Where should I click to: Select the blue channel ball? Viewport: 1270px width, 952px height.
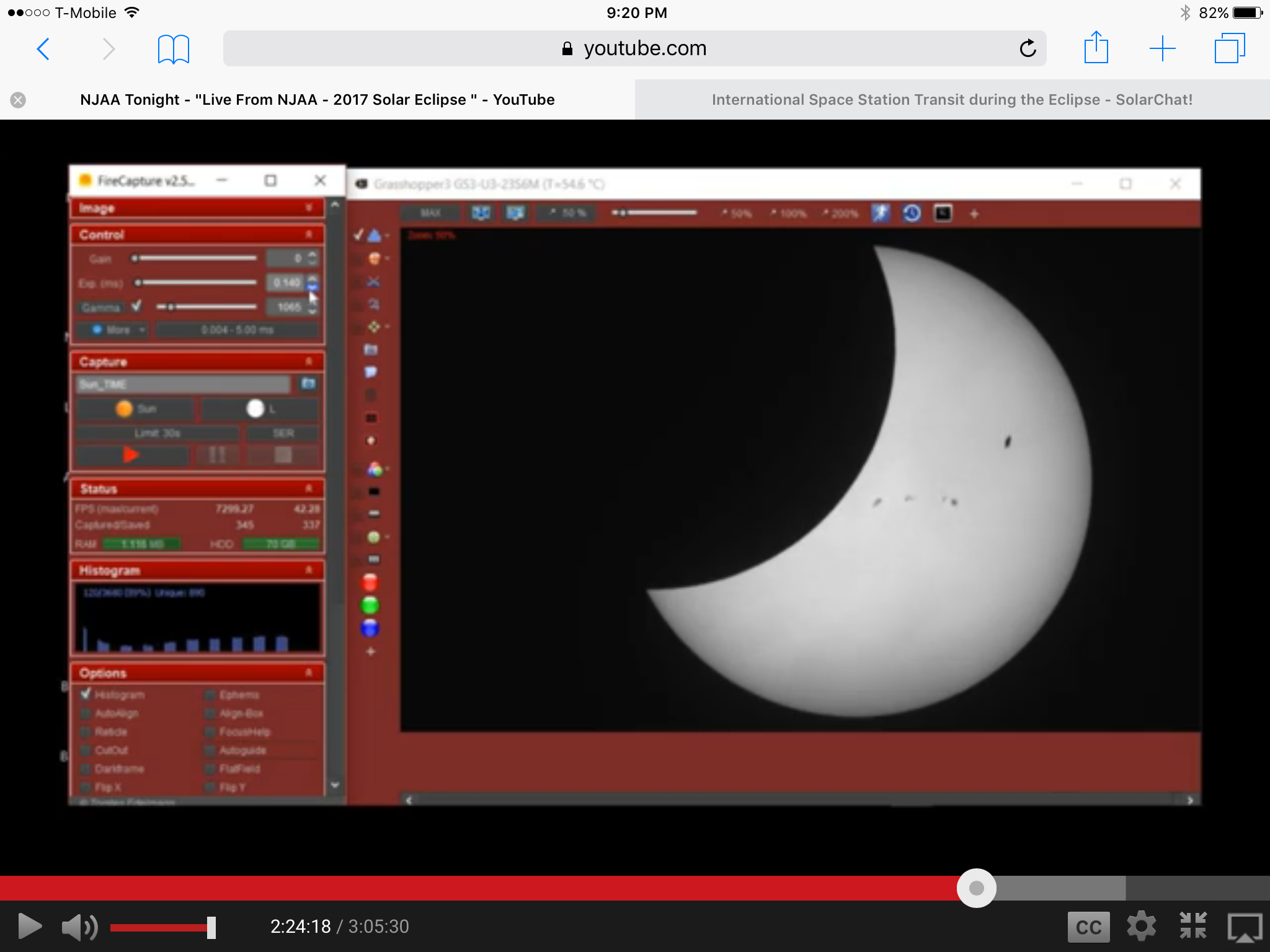pyautogui.click(x=370, y=628)
